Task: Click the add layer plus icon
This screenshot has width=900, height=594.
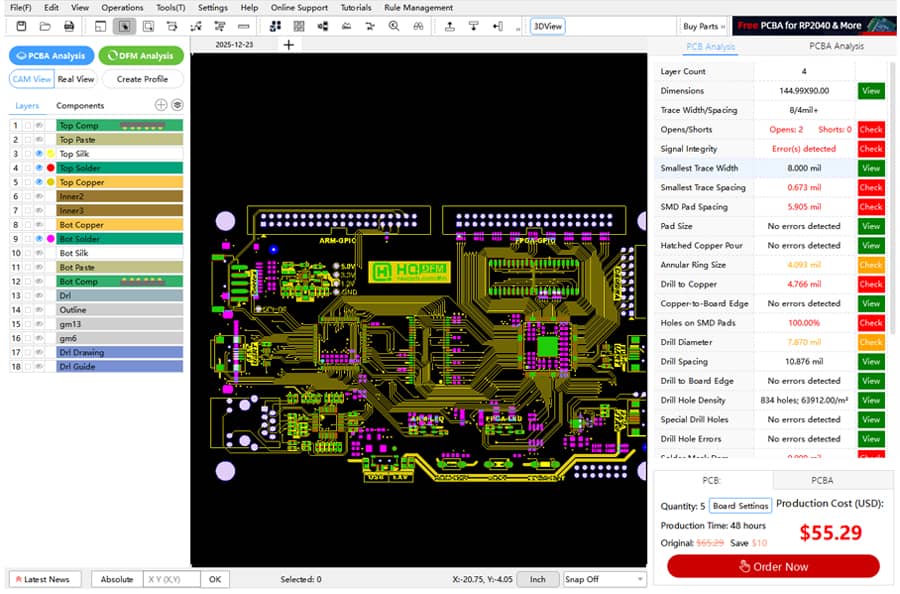Action: click(x=161, y=105)
